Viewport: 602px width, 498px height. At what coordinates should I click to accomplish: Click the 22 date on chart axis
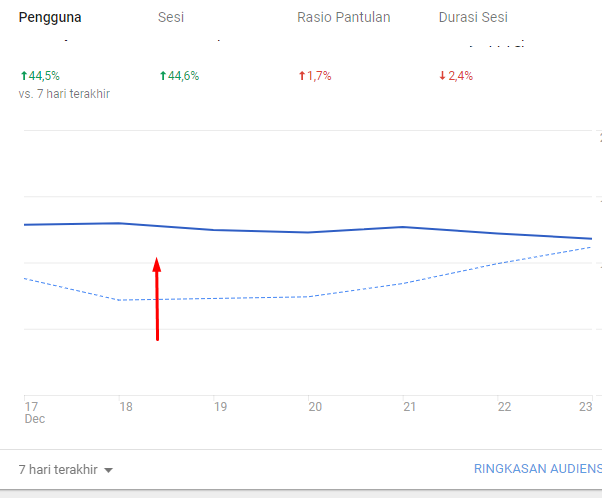pyautogui.click(x=504, y=407)
